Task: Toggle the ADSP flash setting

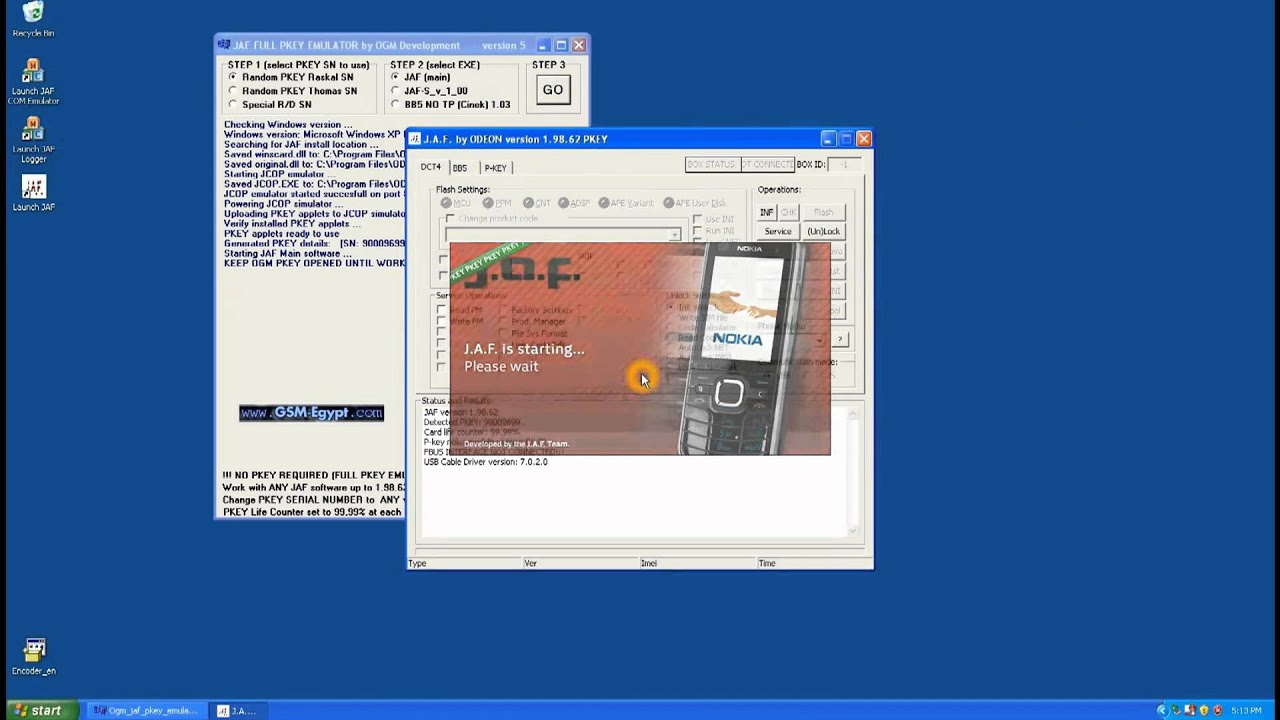Action: [564, 203]
